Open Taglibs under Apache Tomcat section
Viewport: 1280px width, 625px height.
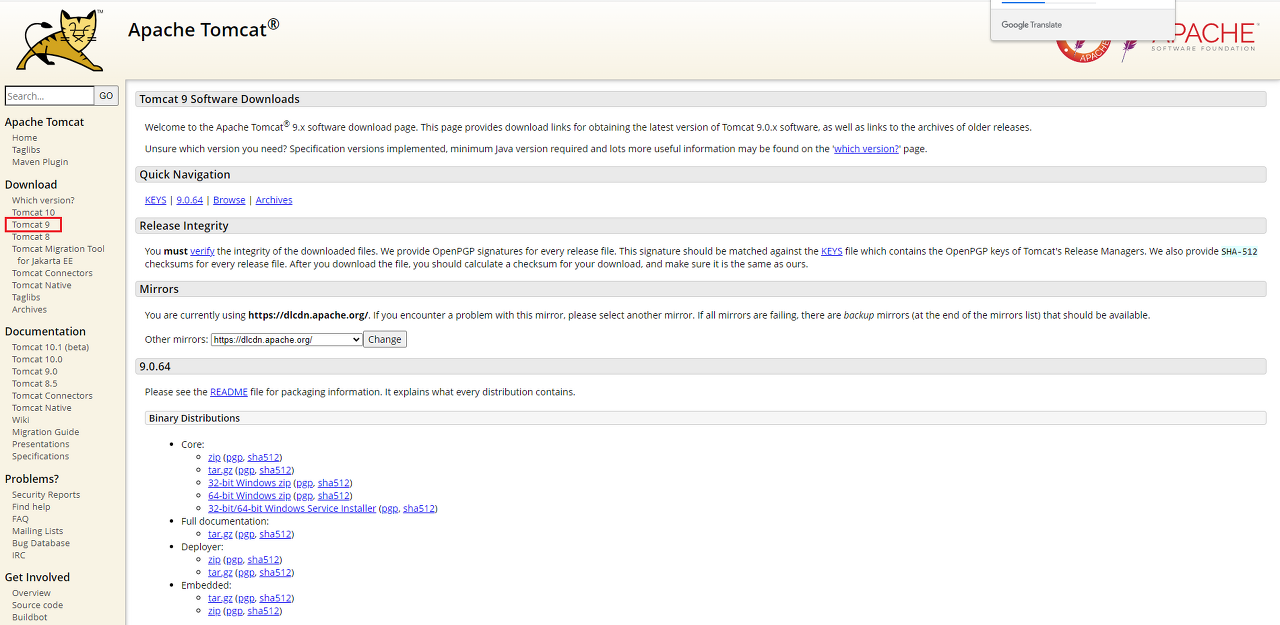point(26,150)
